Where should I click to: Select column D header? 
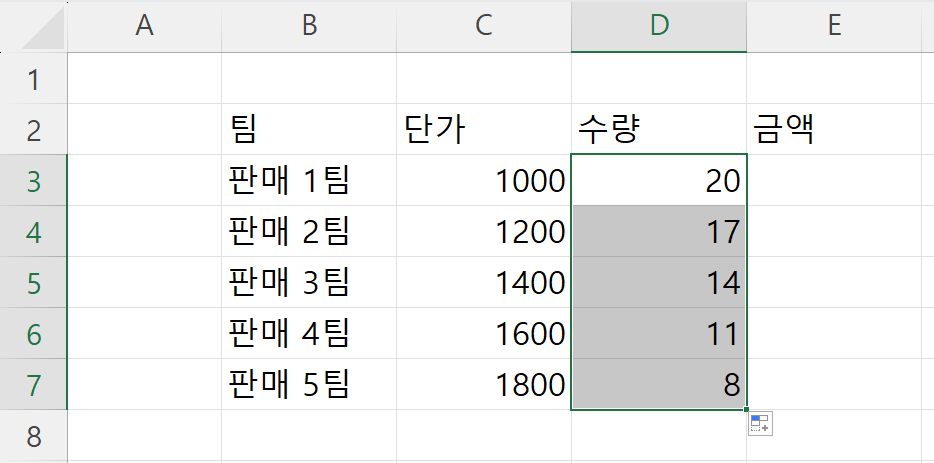(659, 26)
